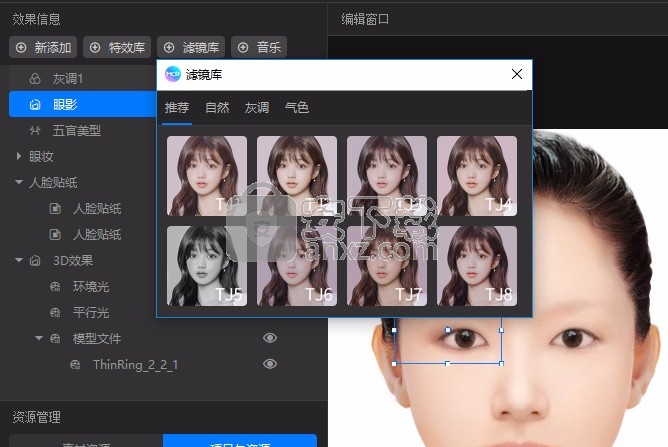
Task: Open the 特效库 effects library
Action: (x=117, y=47)
